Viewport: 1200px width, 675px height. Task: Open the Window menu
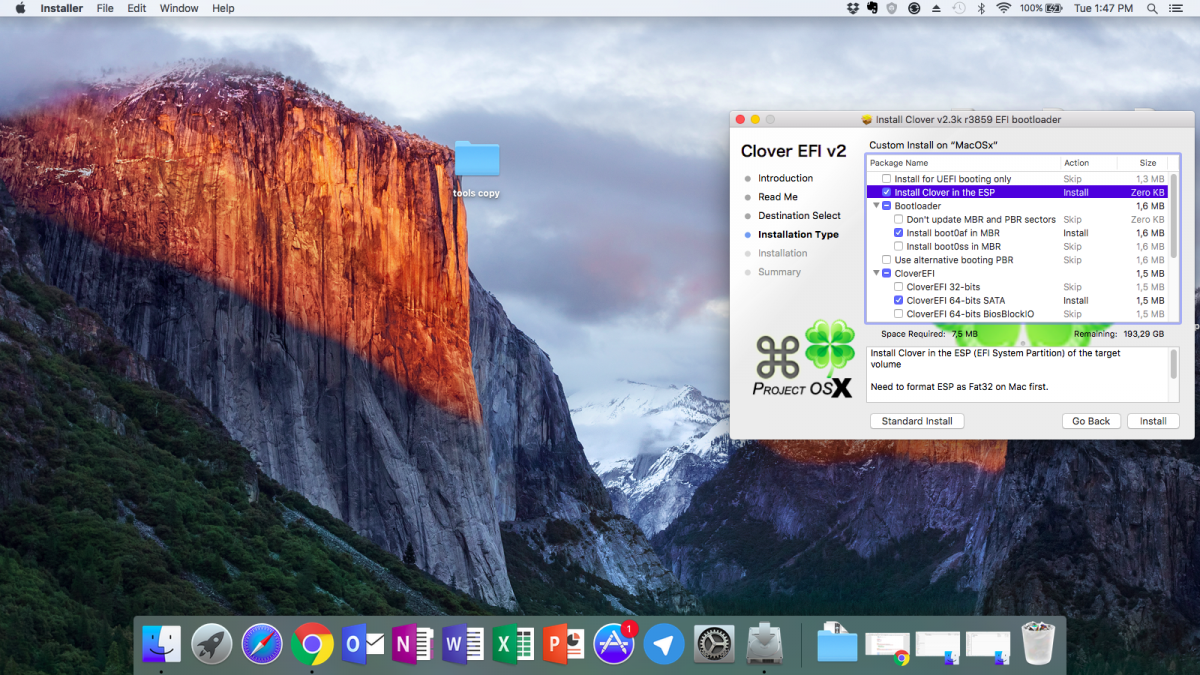click(x=179, y=8)
